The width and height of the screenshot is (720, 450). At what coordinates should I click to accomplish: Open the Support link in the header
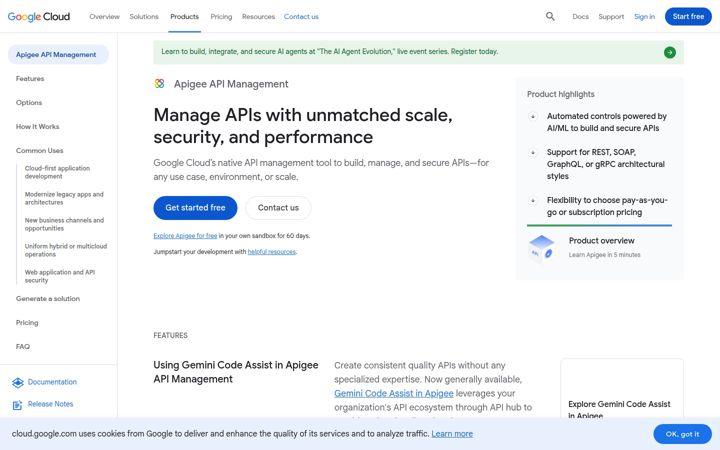coord(611,17)
